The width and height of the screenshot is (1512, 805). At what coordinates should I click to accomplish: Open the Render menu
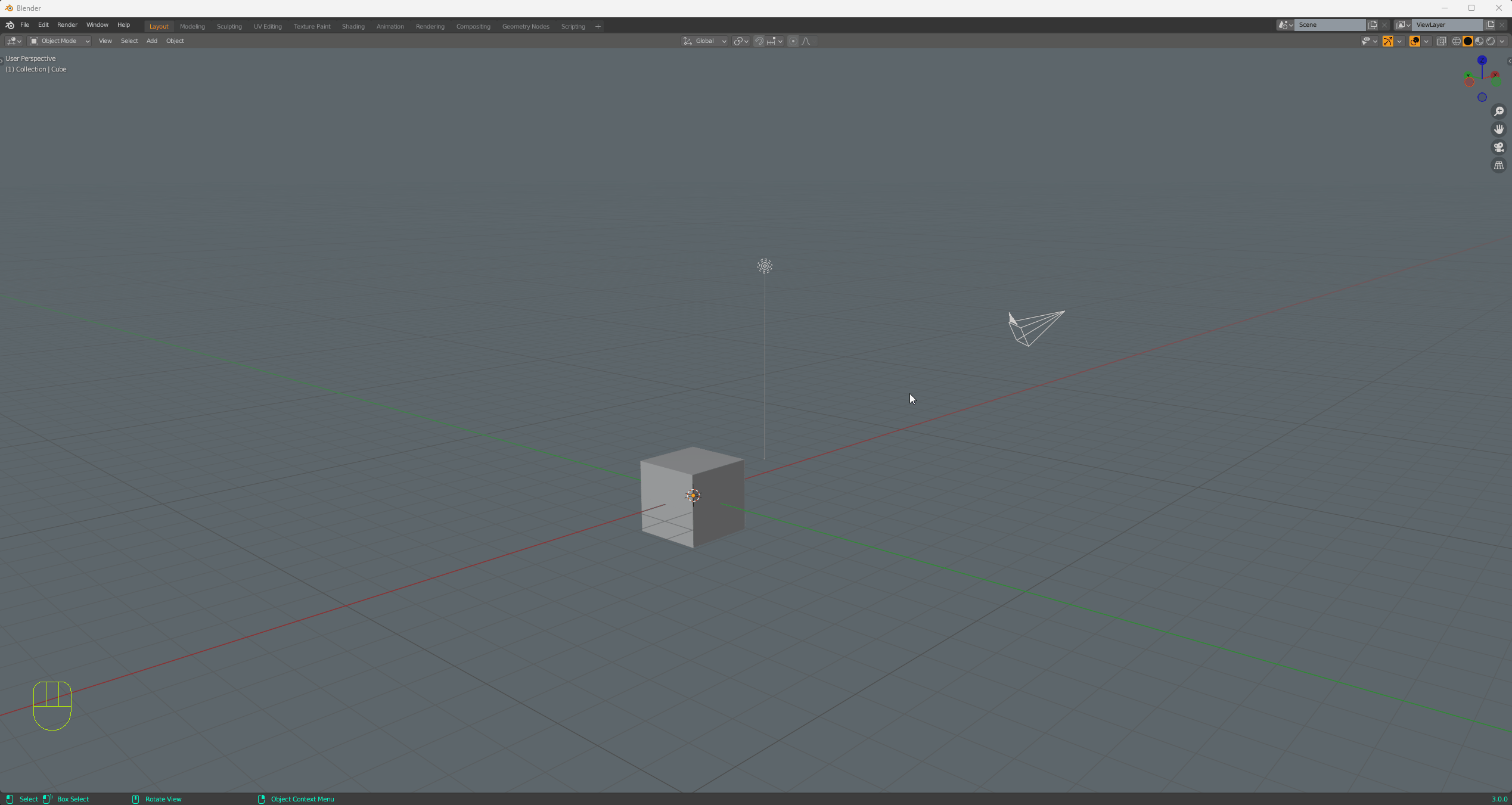pyautogui.click(x=67, y=25)
